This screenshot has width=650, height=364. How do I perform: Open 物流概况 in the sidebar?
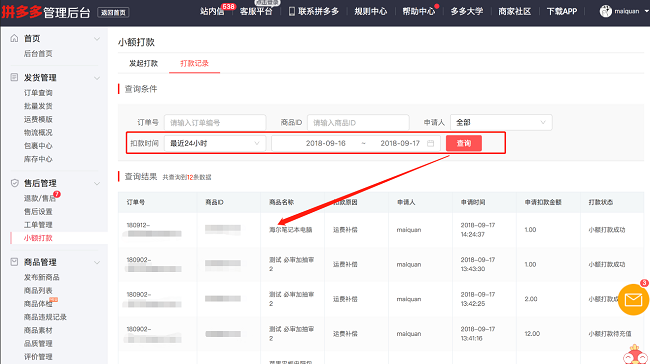click(x=38, y=133)
